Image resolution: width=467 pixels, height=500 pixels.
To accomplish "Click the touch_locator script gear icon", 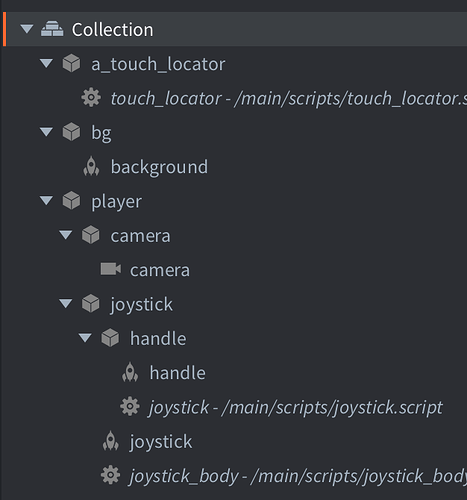I will 91,98.
